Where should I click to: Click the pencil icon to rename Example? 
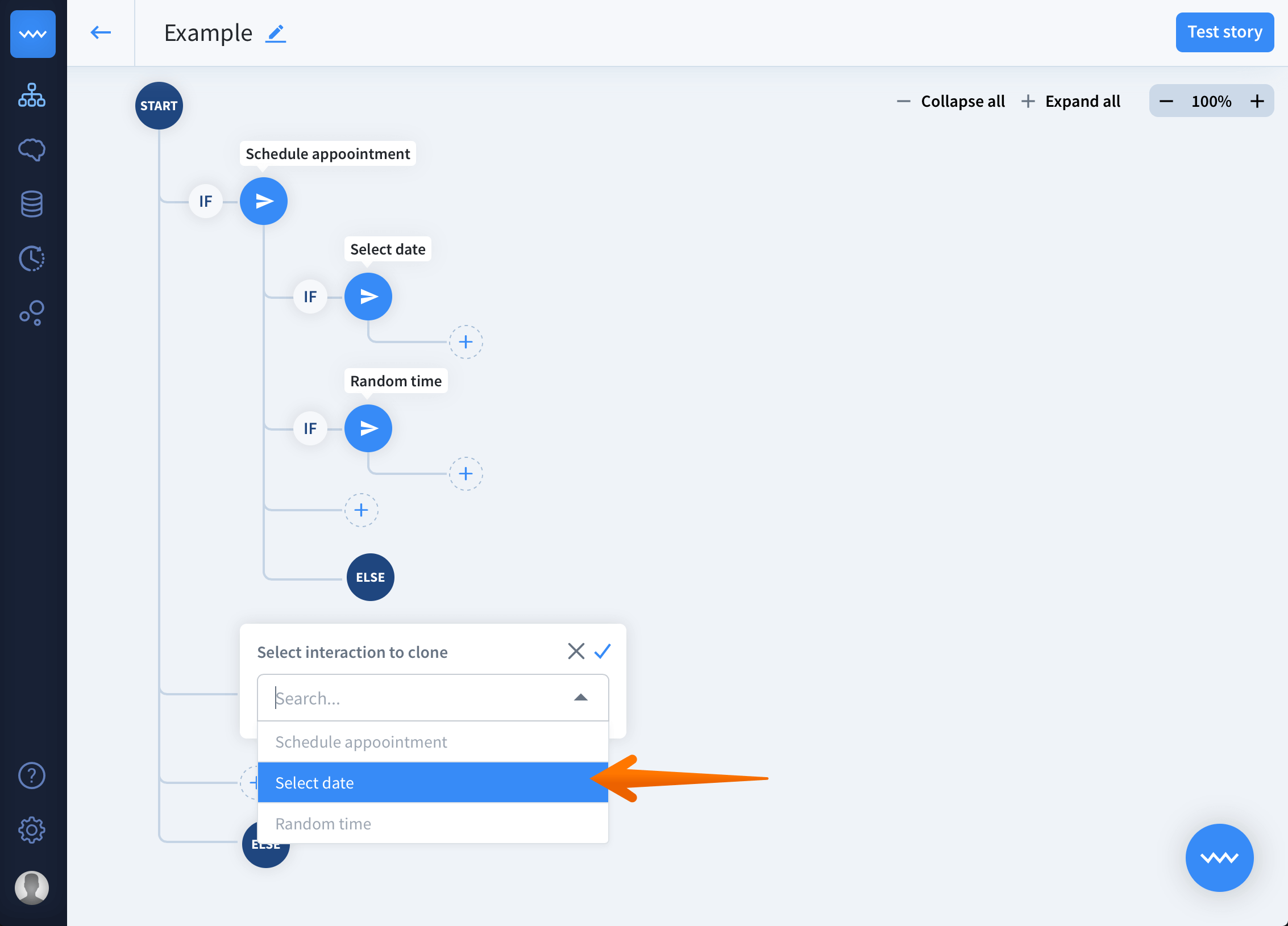pyautogui.click(x=276, y=34)
